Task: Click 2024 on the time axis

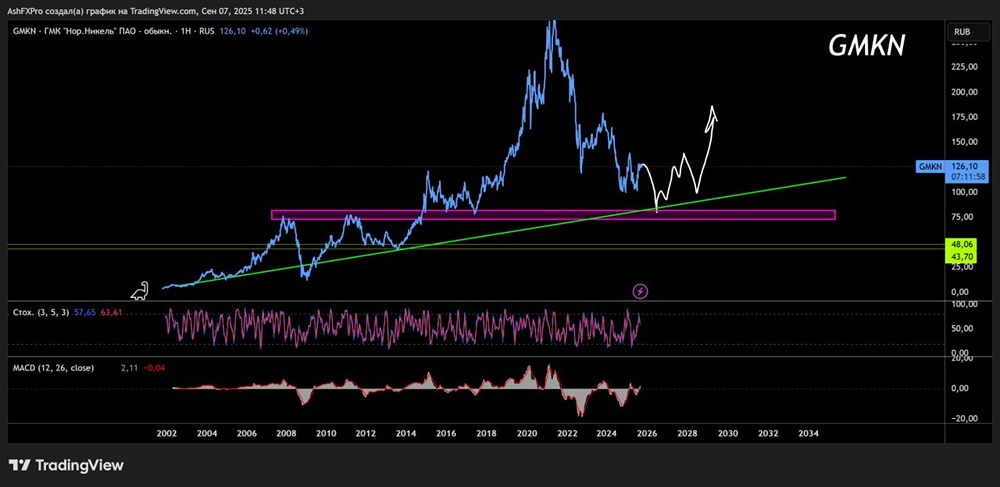Action: [607, 433]
